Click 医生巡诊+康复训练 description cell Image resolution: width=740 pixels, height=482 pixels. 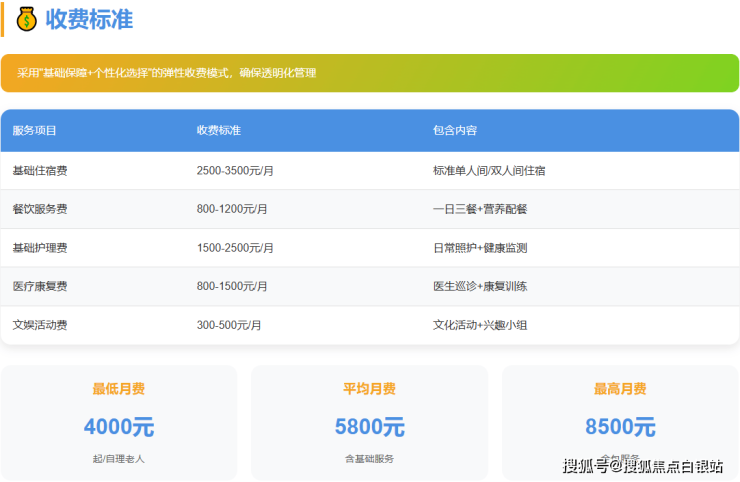click(x=480, y=286)
